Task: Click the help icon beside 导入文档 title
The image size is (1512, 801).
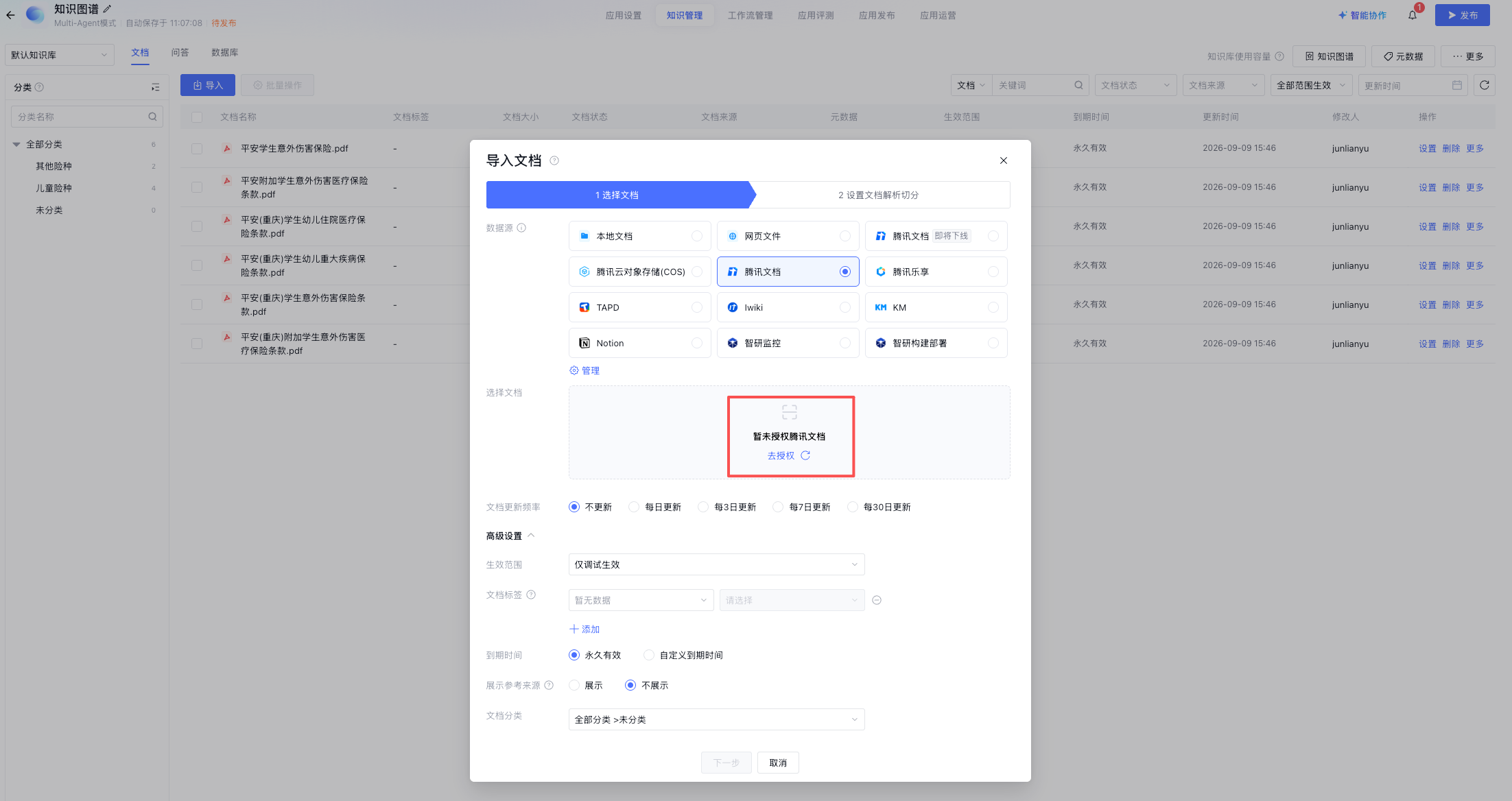Action: [554, 160]
